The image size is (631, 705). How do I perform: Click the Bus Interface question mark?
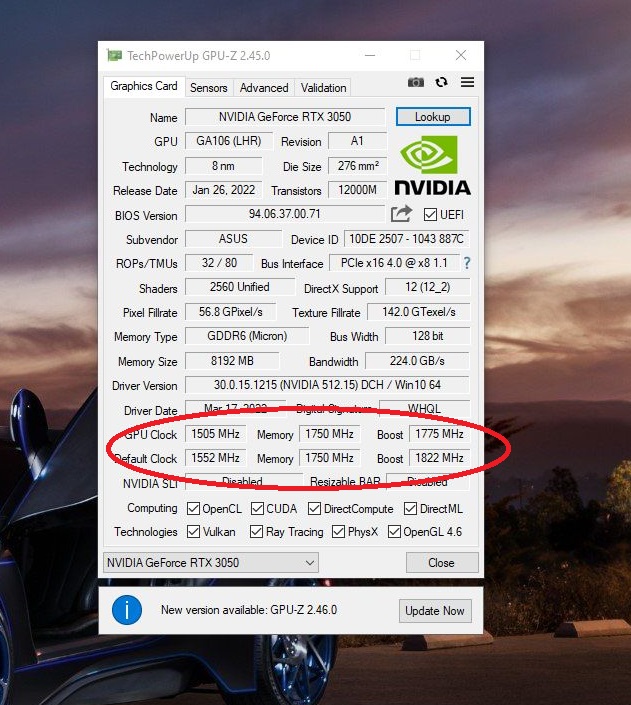[x=467, y=263]
